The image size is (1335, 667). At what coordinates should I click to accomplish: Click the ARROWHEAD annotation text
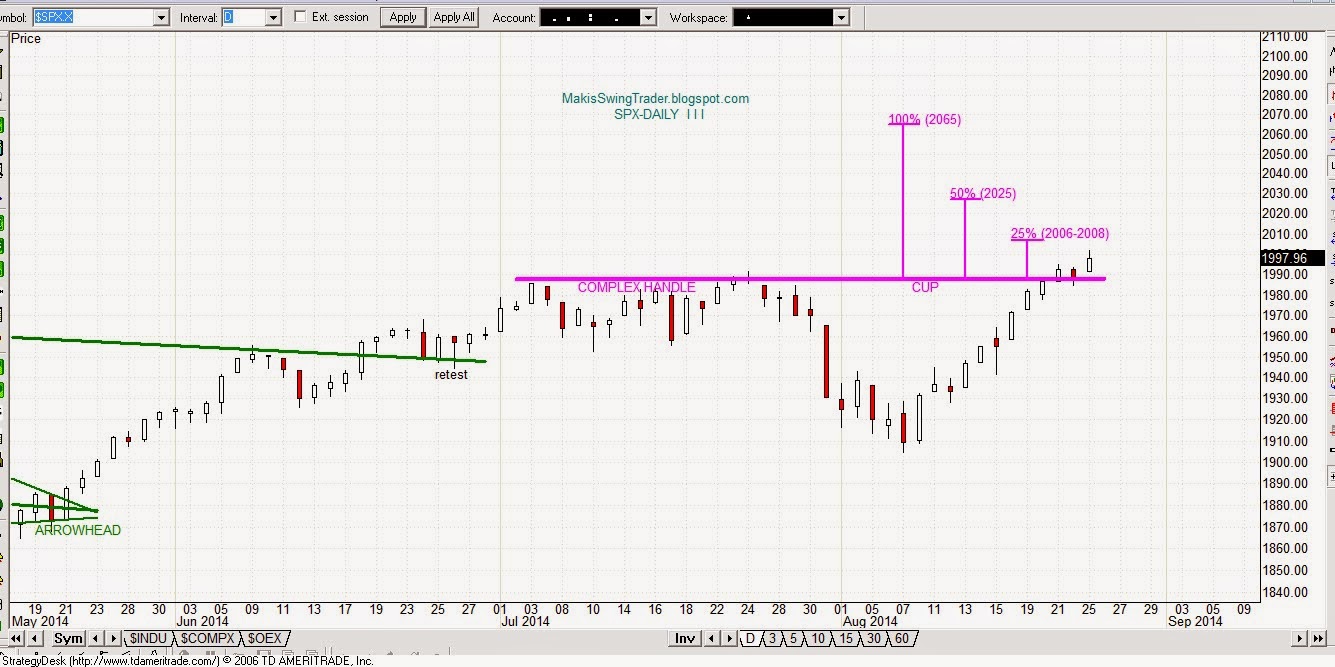point(78,530)
